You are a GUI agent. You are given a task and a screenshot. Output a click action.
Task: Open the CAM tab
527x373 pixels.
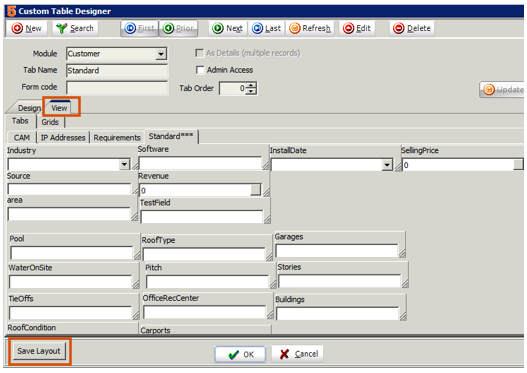pyautogui.click(x=22, y=137)
